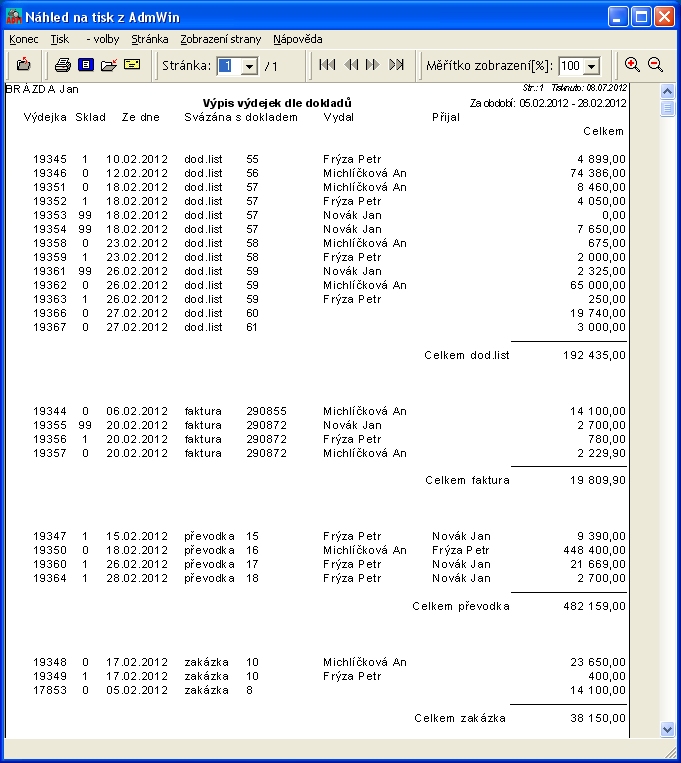Minimize the AdmWin preview window

point(618,17)
